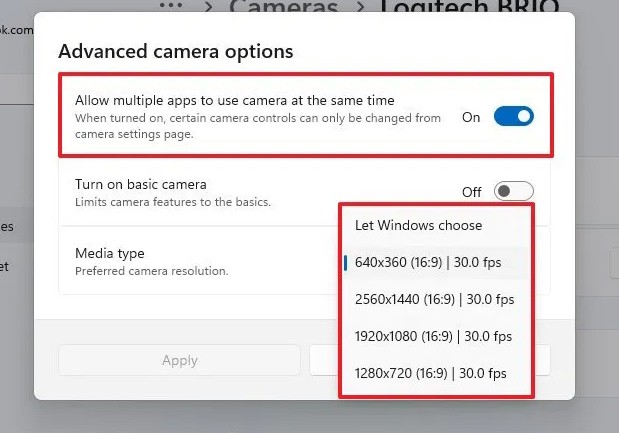619x433 pixels.
Task: Click the Off label beside the basic camera switch
Action: point(471,192)
